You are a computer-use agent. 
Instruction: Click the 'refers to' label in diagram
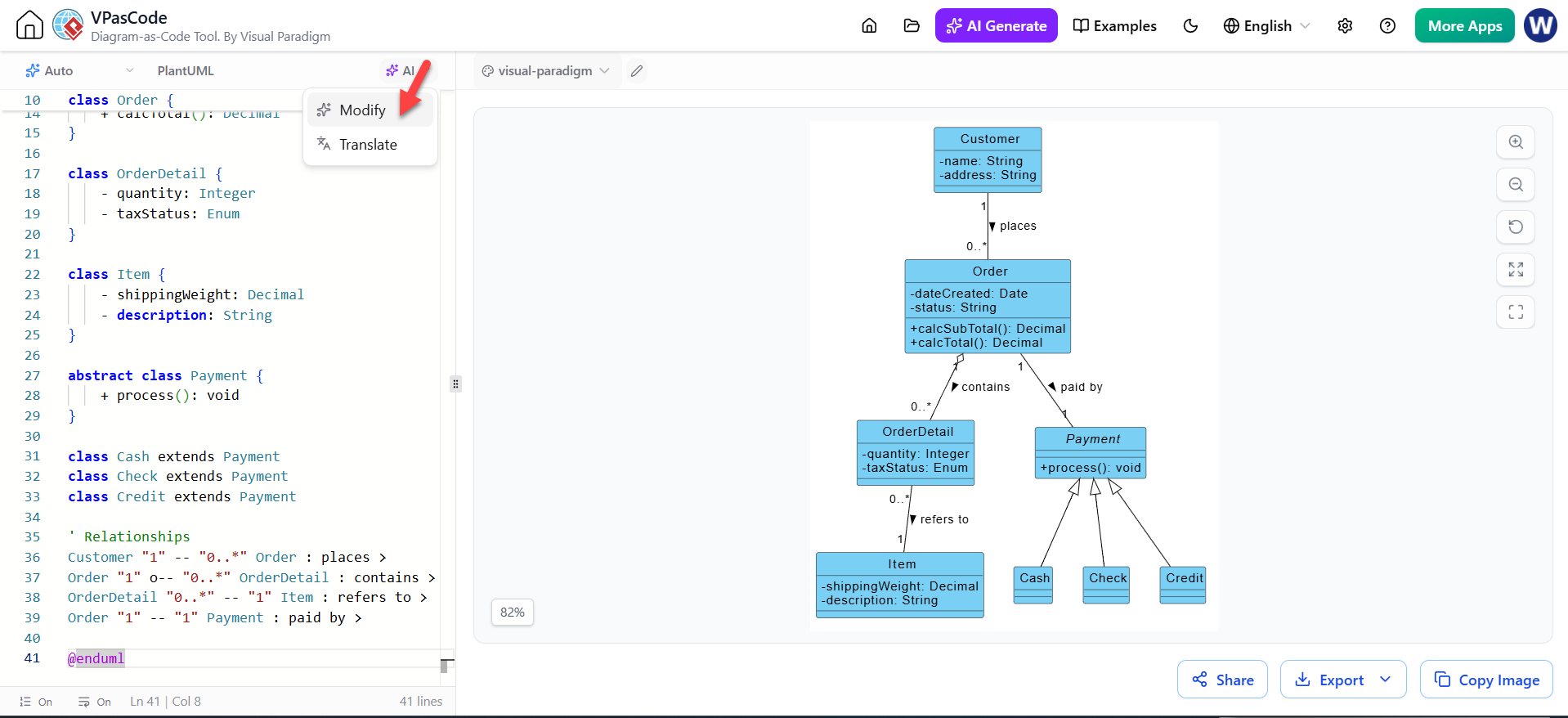pyautogui.click(x=944, y=519)
